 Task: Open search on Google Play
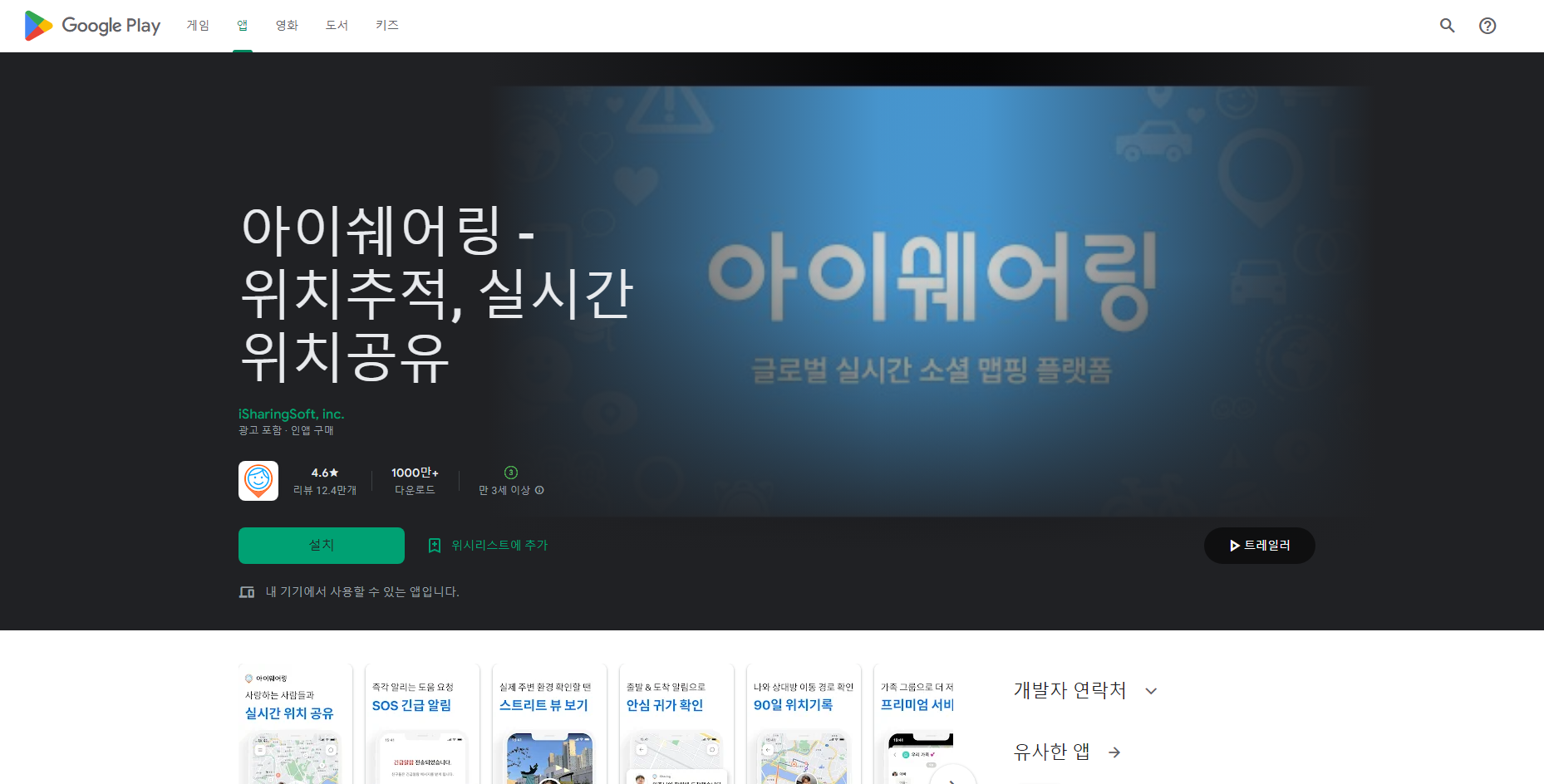point(1447,26)
